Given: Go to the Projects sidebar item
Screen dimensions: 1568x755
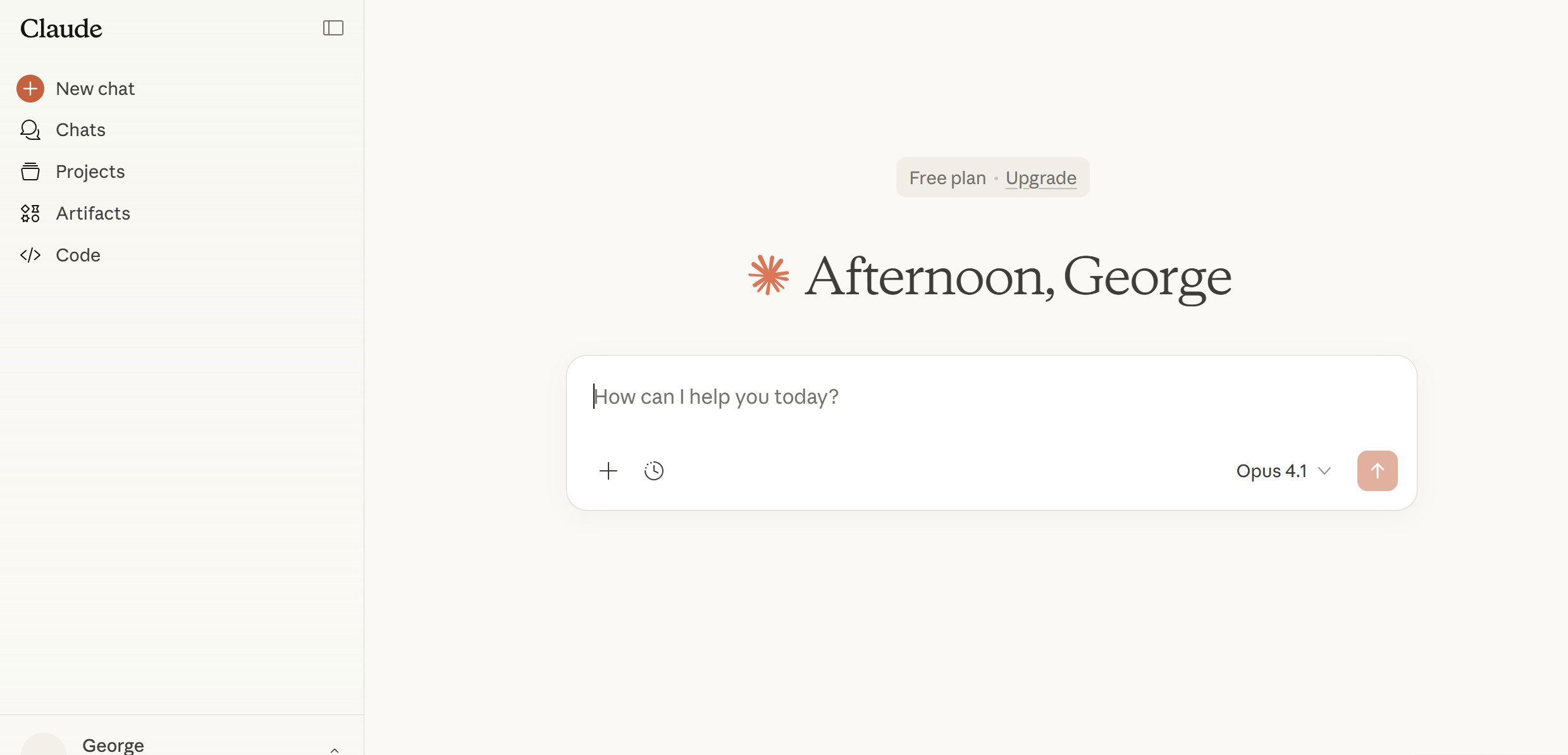Looking at the screenshot, I should [x=90, y=172].
